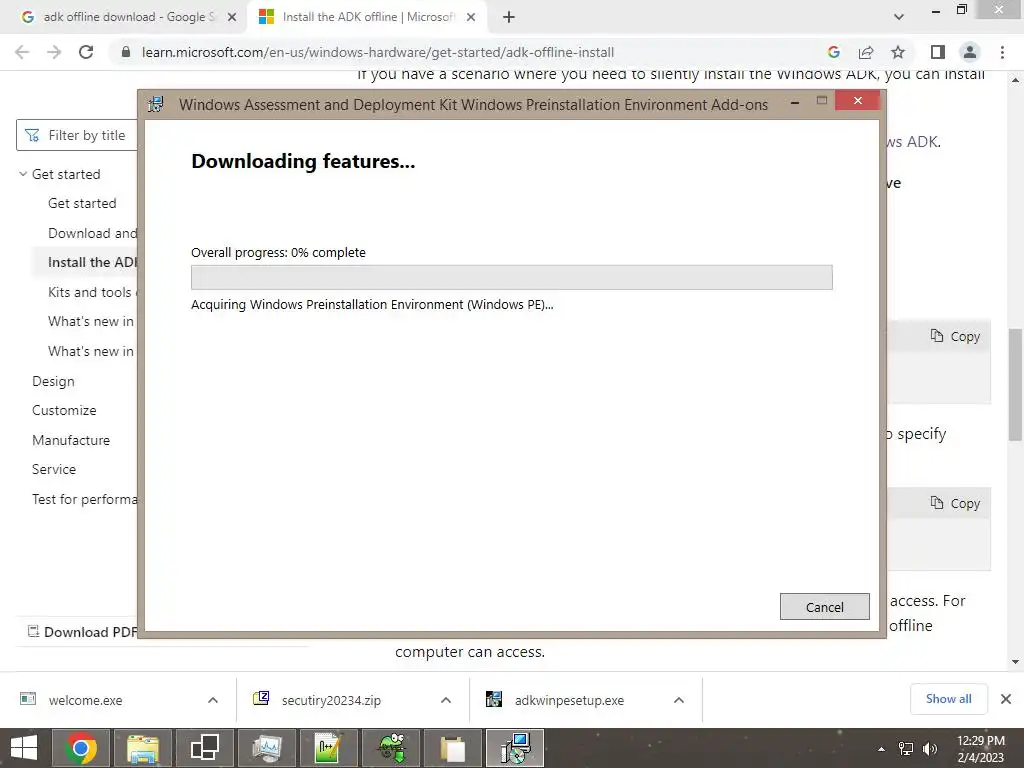Minimize the ADK setup window

tap(795, 102)
